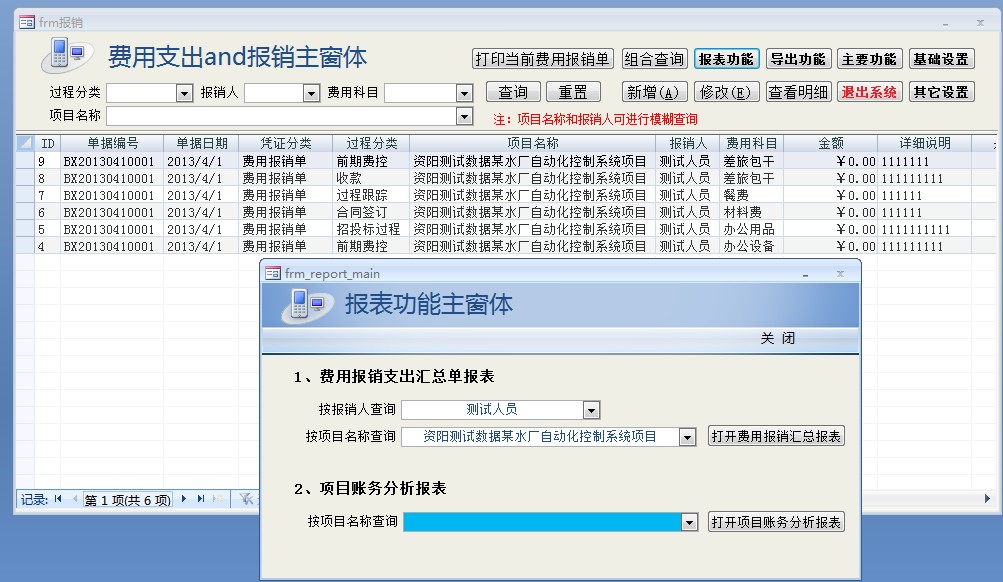The height and width of the screenshot is (582, 1003).
Task: Click the 合同签订 cell in ID 6 row
Action: [x=371, y=212]
